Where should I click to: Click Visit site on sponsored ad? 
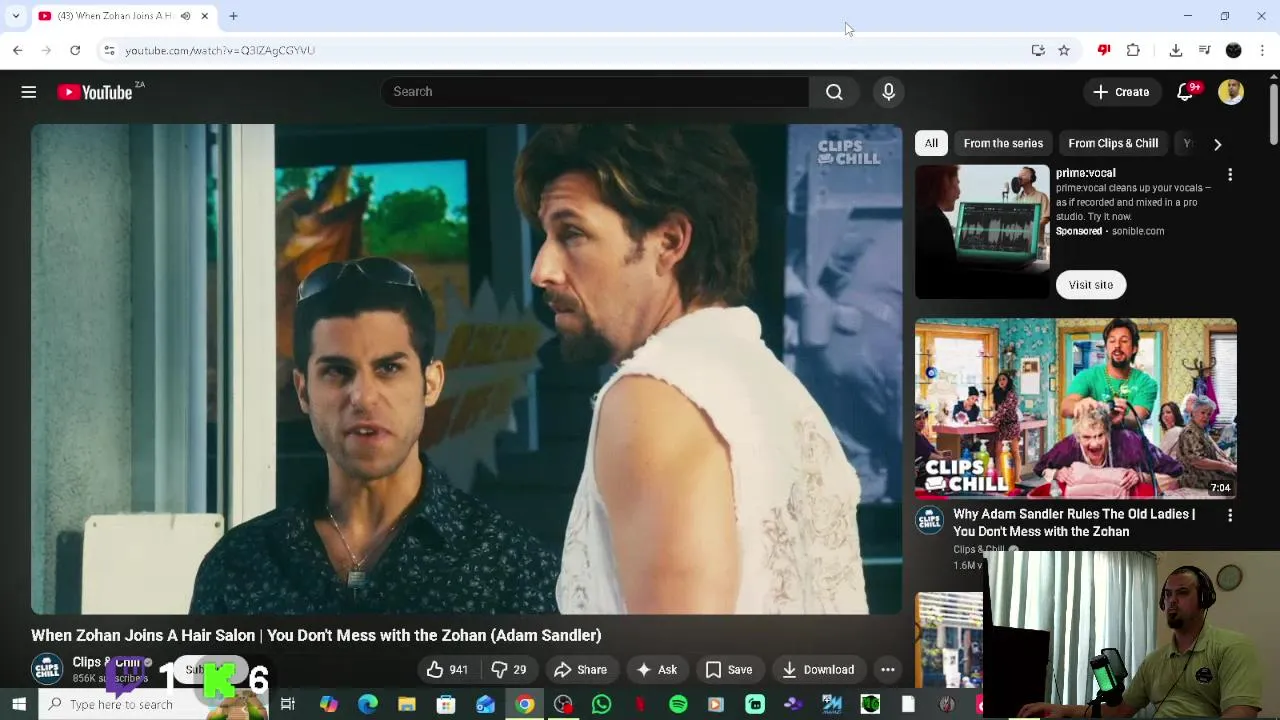(1090, 285)
